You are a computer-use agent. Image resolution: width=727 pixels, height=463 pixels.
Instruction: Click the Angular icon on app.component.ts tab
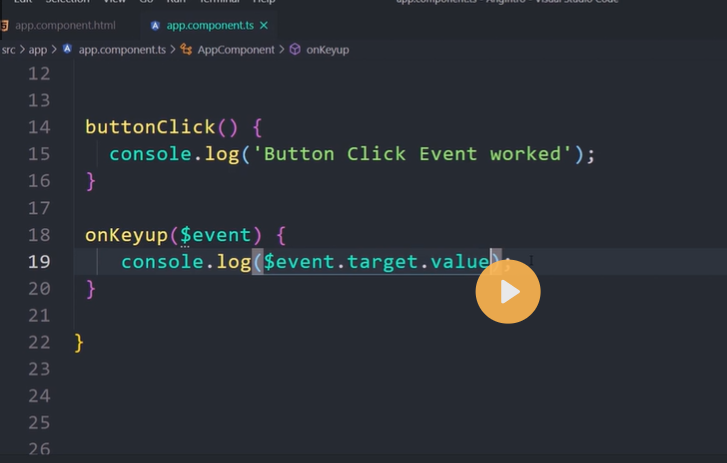coord(154,25)
